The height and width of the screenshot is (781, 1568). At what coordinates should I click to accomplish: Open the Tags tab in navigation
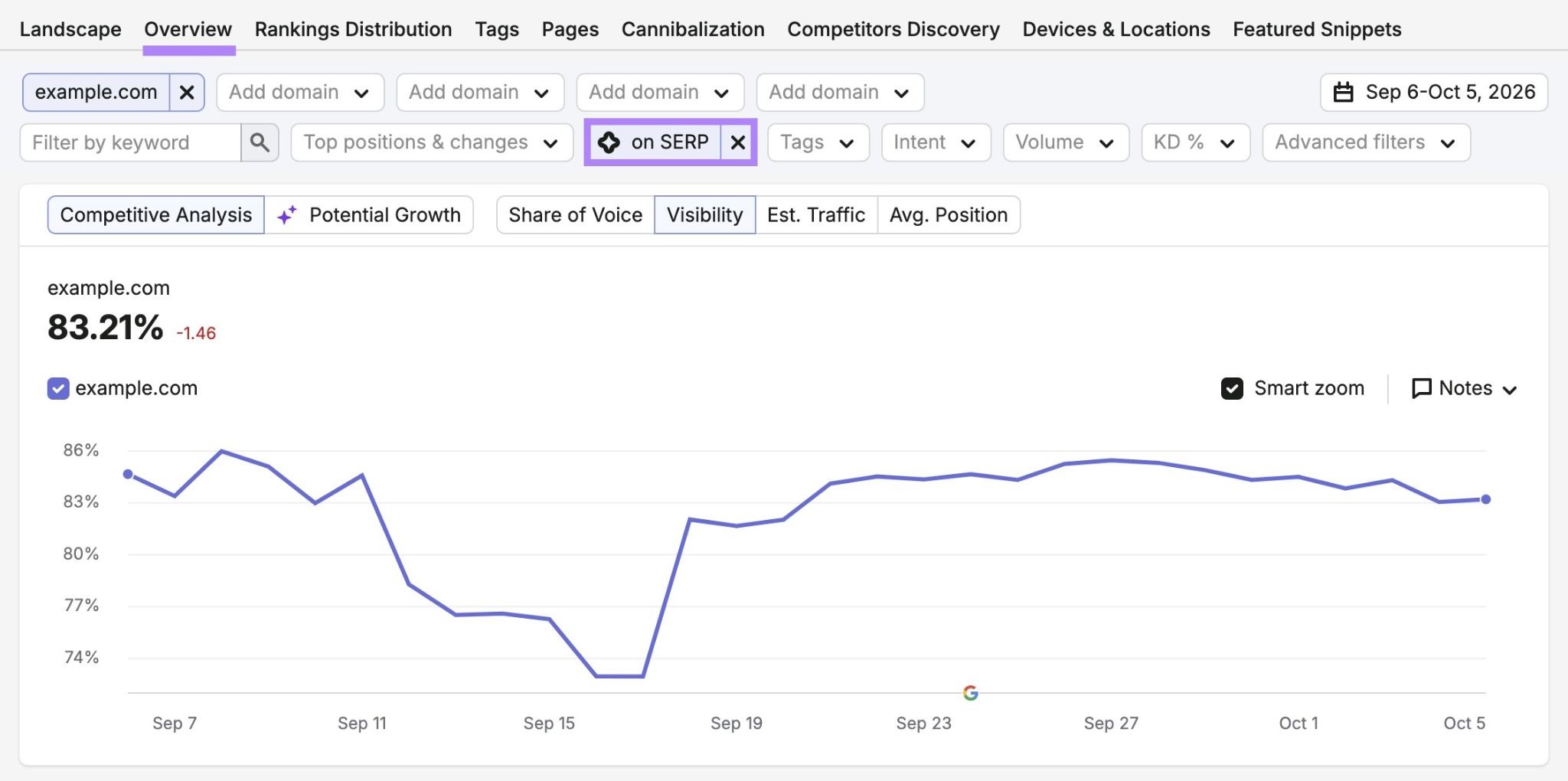pyautogui.click(x=497, y=29)
